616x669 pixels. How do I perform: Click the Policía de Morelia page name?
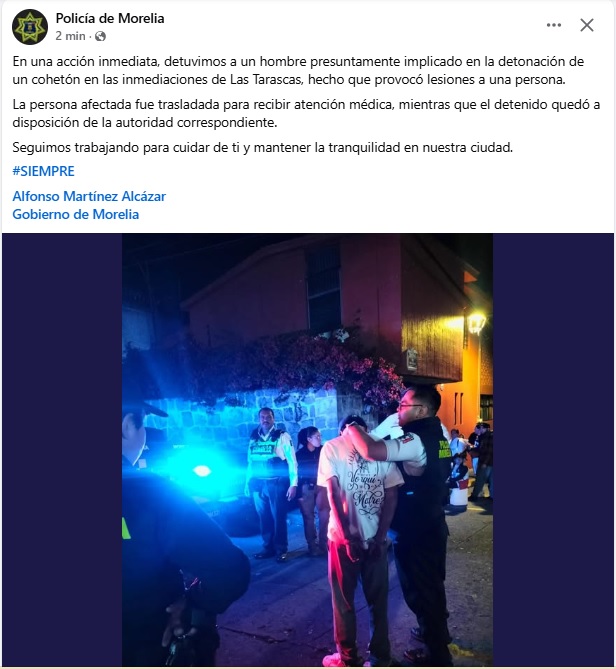[110, 18]
